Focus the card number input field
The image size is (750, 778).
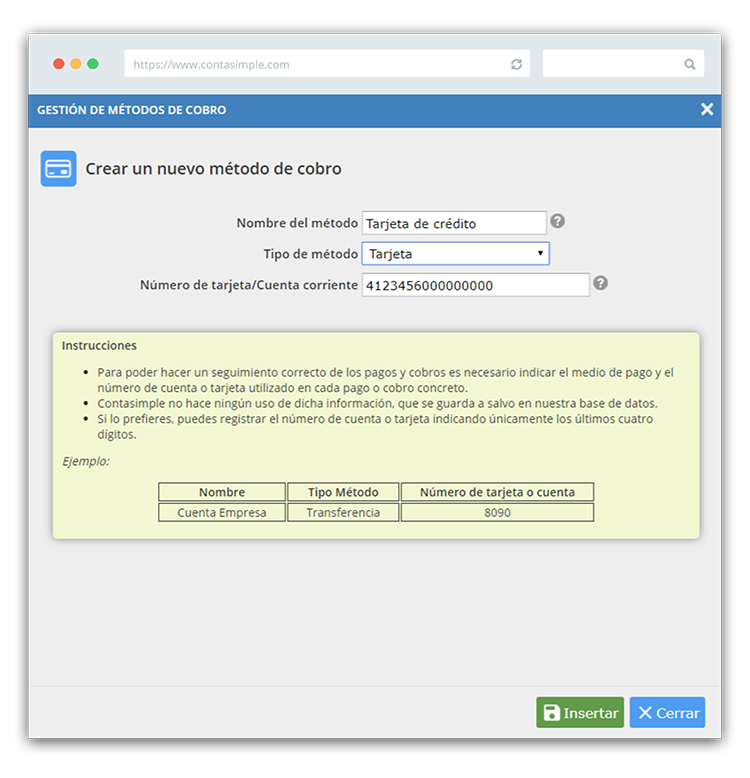coord(476,285)
